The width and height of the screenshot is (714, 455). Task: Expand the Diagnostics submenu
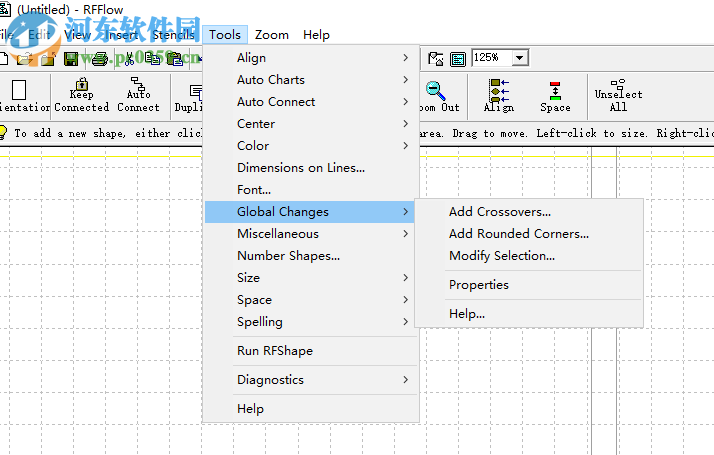click(x=311, y=380)
